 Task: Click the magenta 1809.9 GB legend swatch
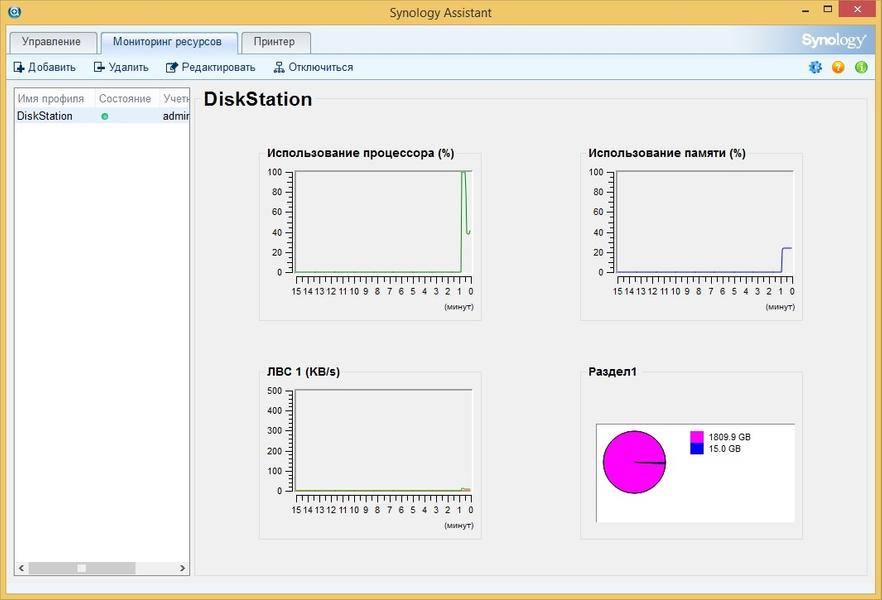tap(696, 437)
